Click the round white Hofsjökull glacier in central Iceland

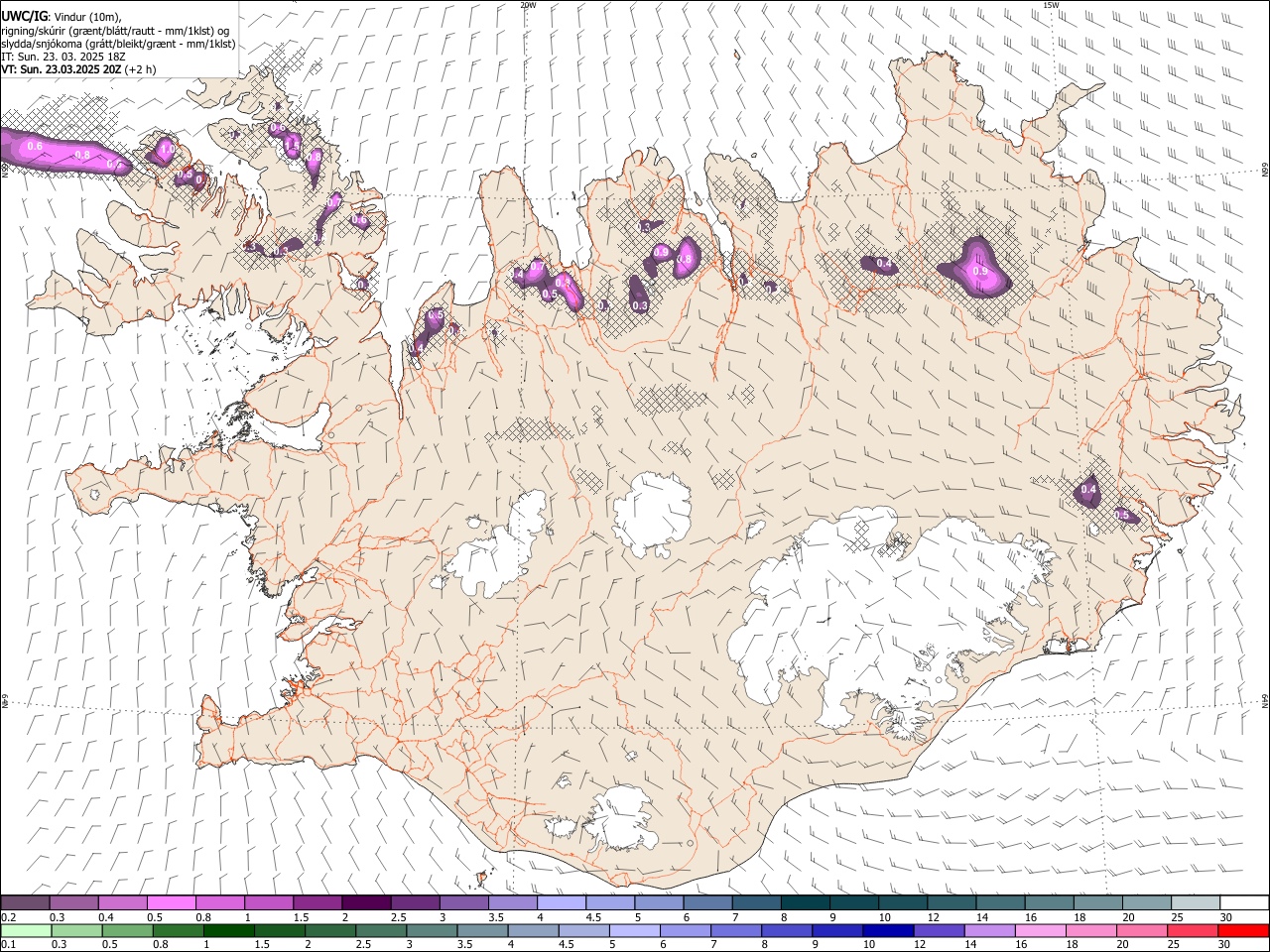coord(652,515)
